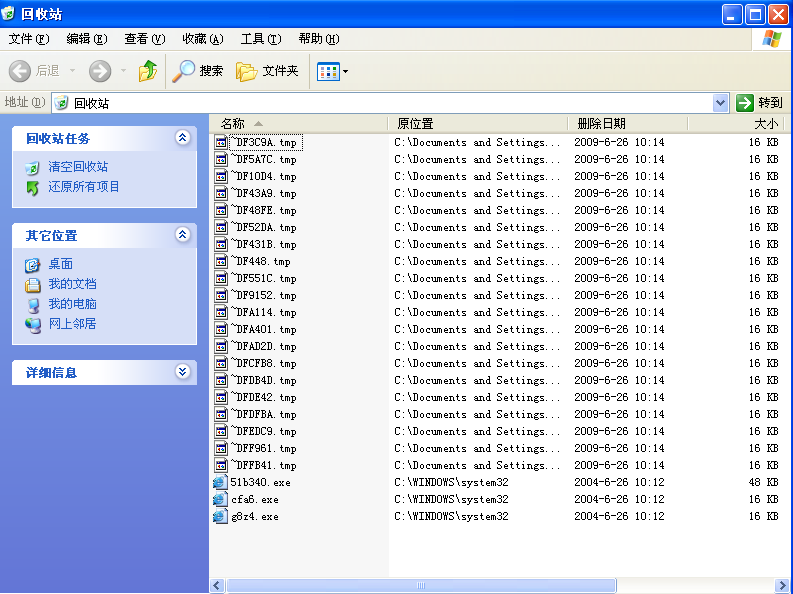This screenshot has height=594, width=793.
Task: Select file icon of ~DFFB41.tmp
Action: (x=221, y=465)
